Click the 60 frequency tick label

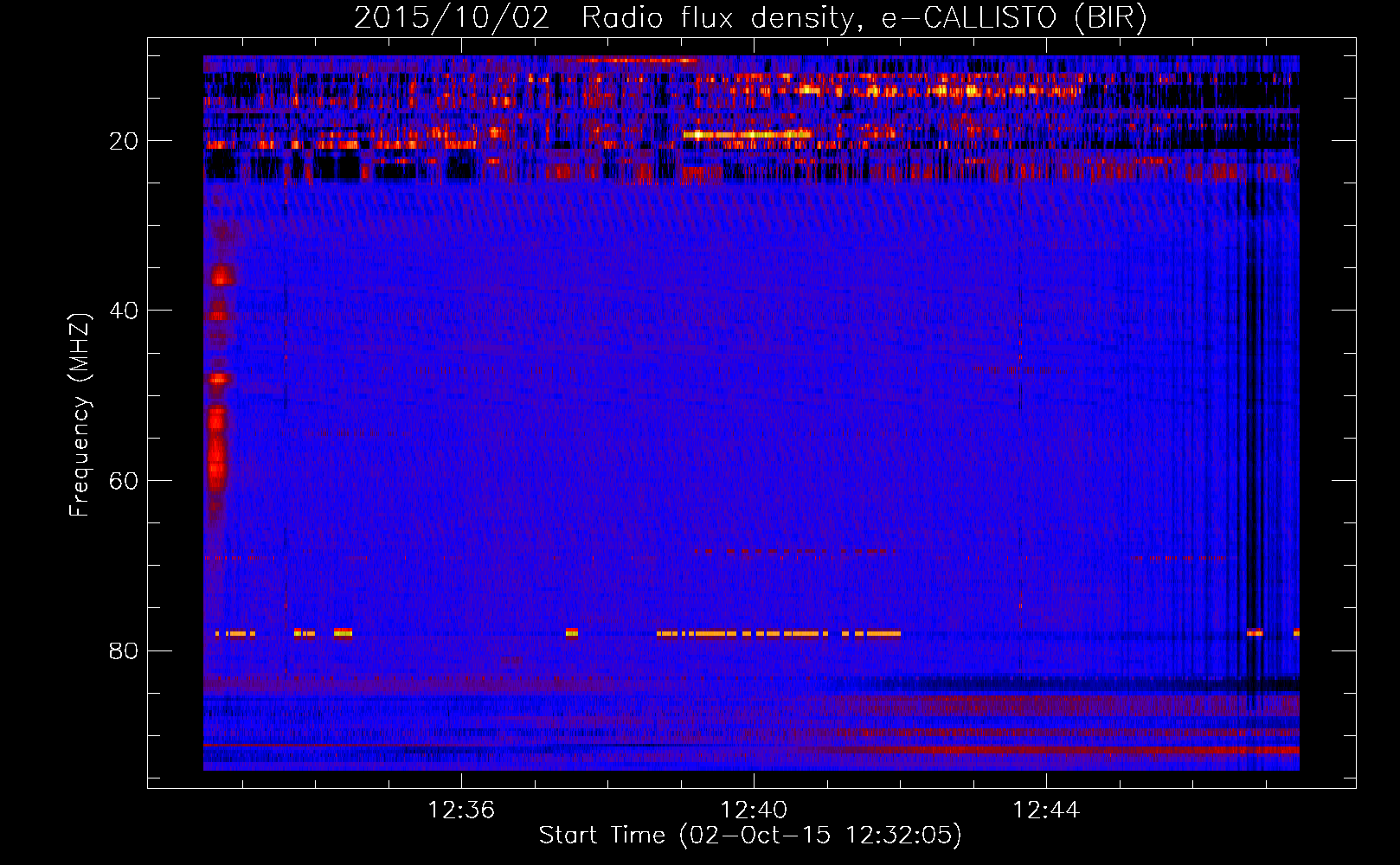124,481
